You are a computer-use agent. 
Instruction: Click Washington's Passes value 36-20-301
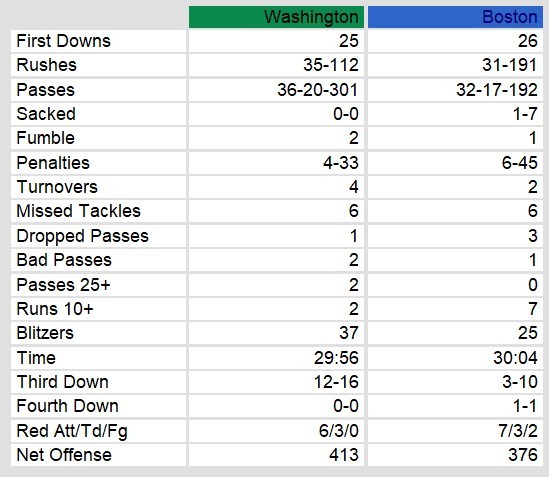[318, 90]
